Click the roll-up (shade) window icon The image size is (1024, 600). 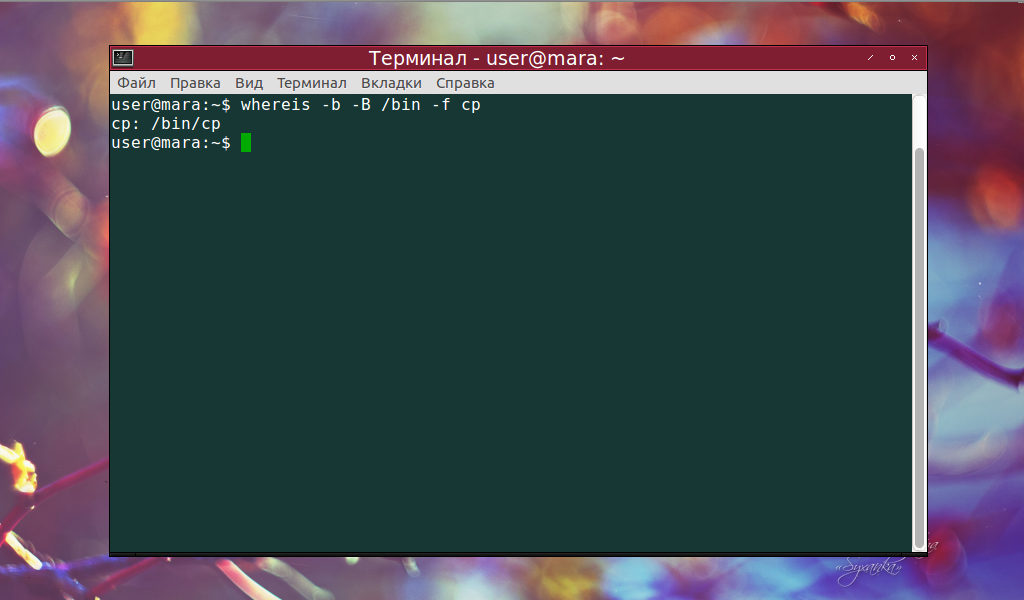[869, 58]
